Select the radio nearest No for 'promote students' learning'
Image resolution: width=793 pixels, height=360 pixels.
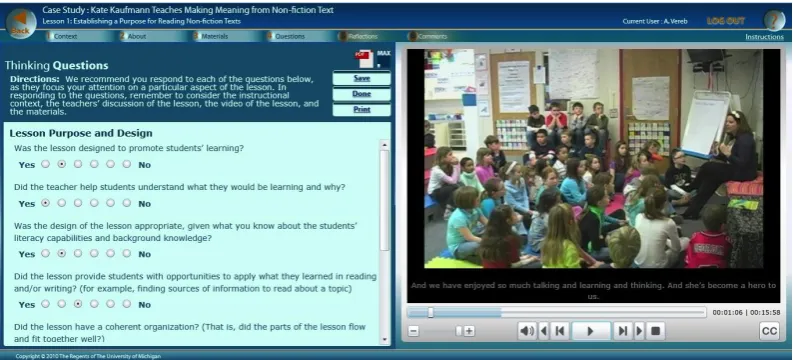[x=126, y=164]
